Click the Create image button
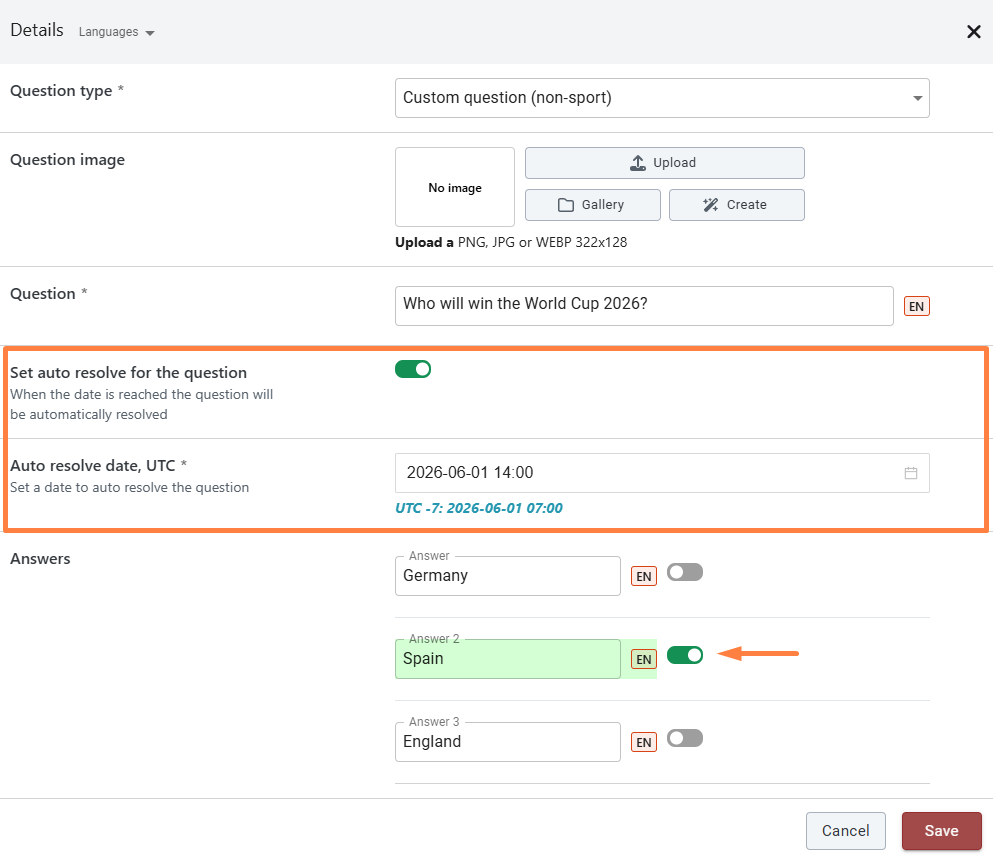 coord(736,205)
